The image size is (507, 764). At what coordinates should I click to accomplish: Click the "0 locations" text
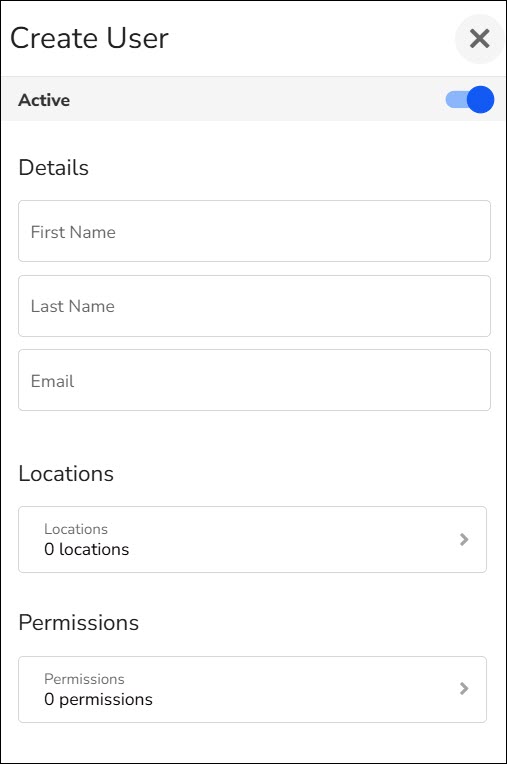pyautogui.click(x=87, y=550)
